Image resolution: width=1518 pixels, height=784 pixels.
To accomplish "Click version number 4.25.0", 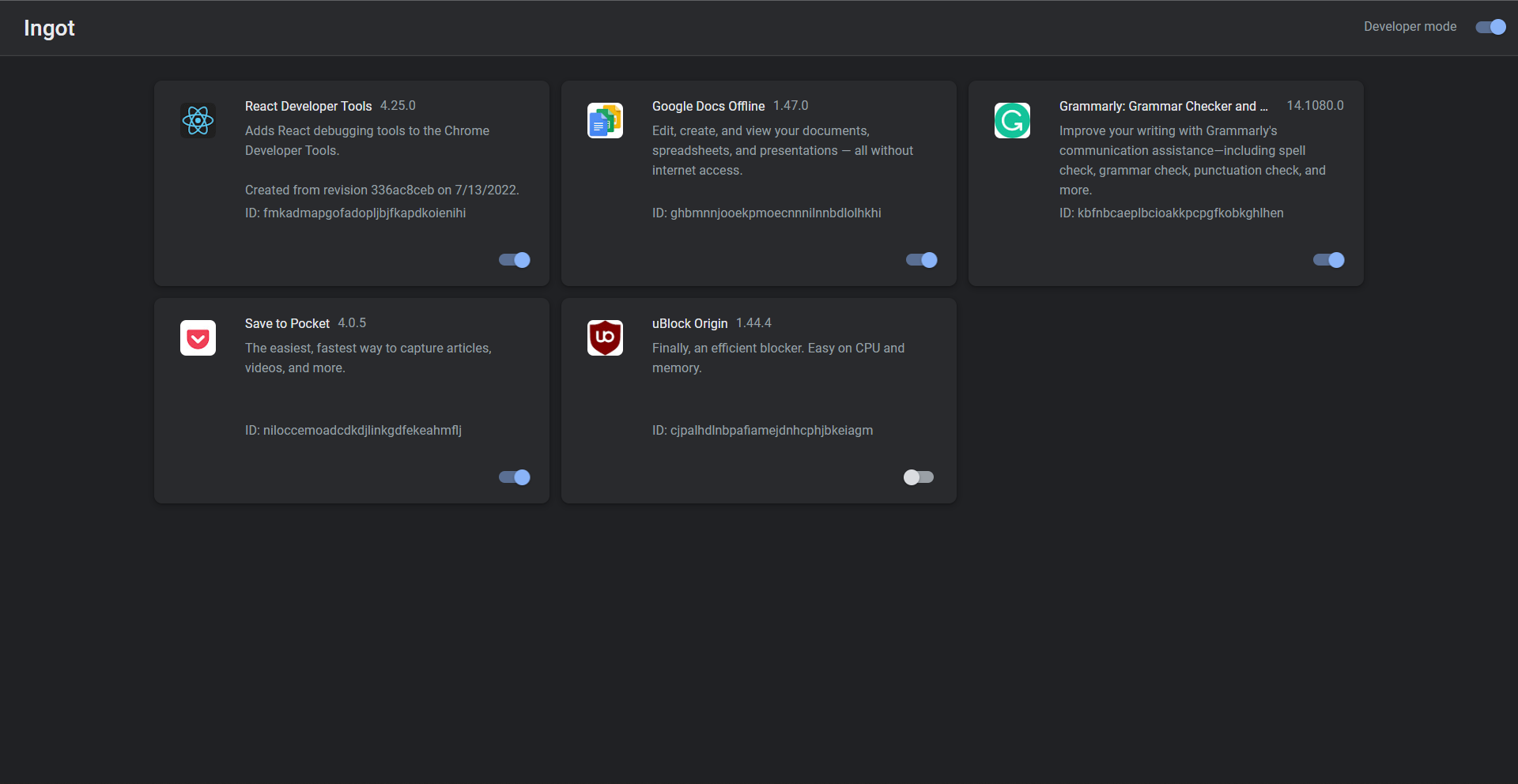I will click(x=398, y=106).
